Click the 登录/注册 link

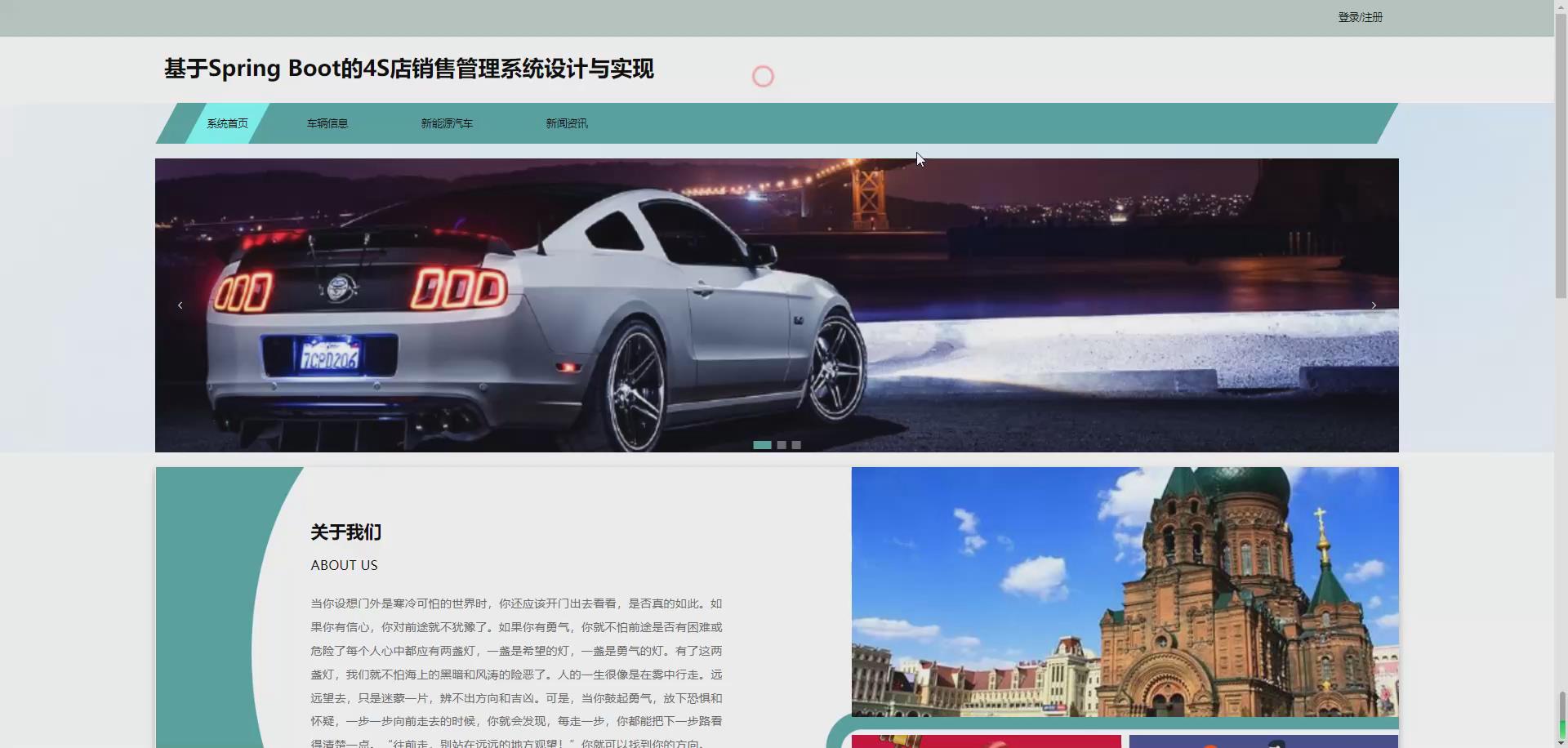1360,16
